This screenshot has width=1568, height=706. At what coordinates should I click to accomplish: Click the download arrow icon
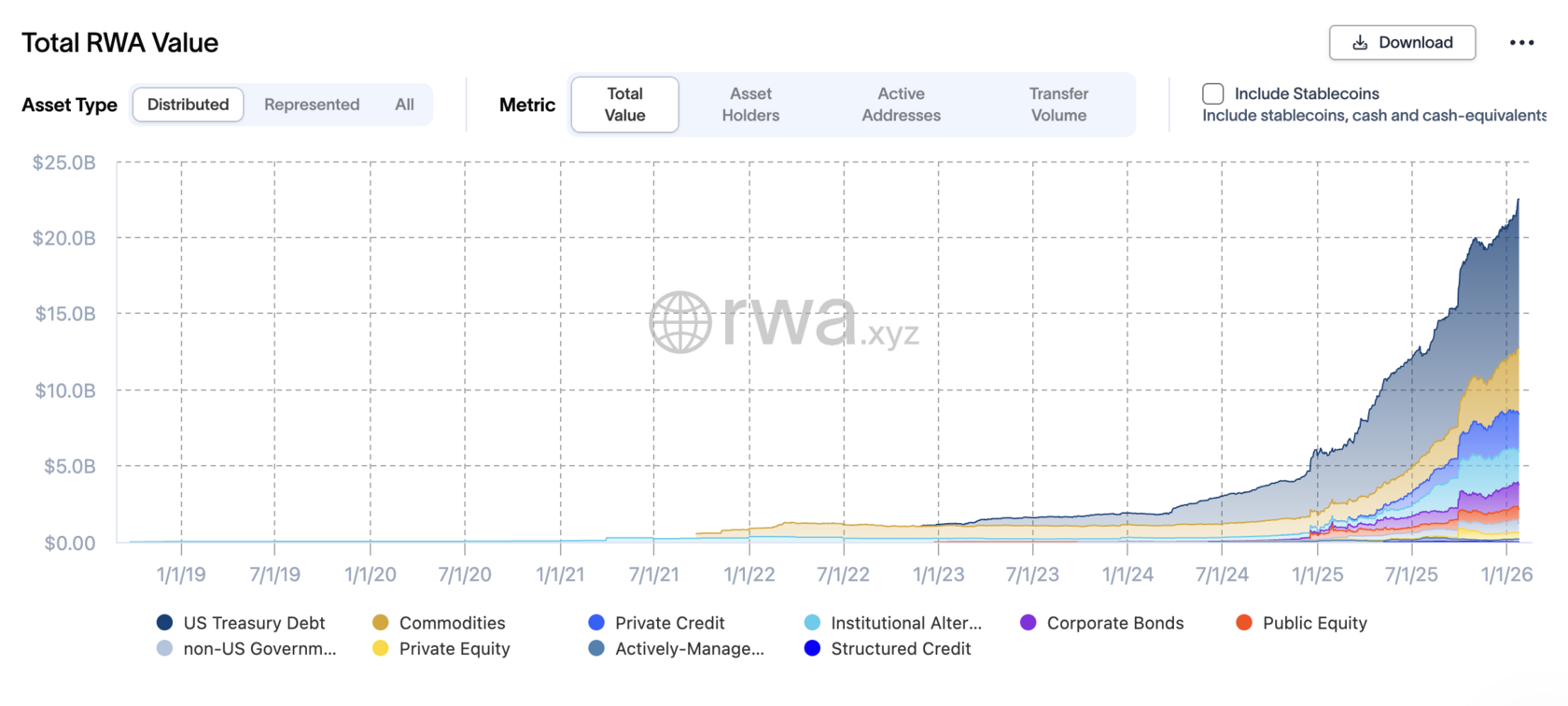(x=1360, y=43)
